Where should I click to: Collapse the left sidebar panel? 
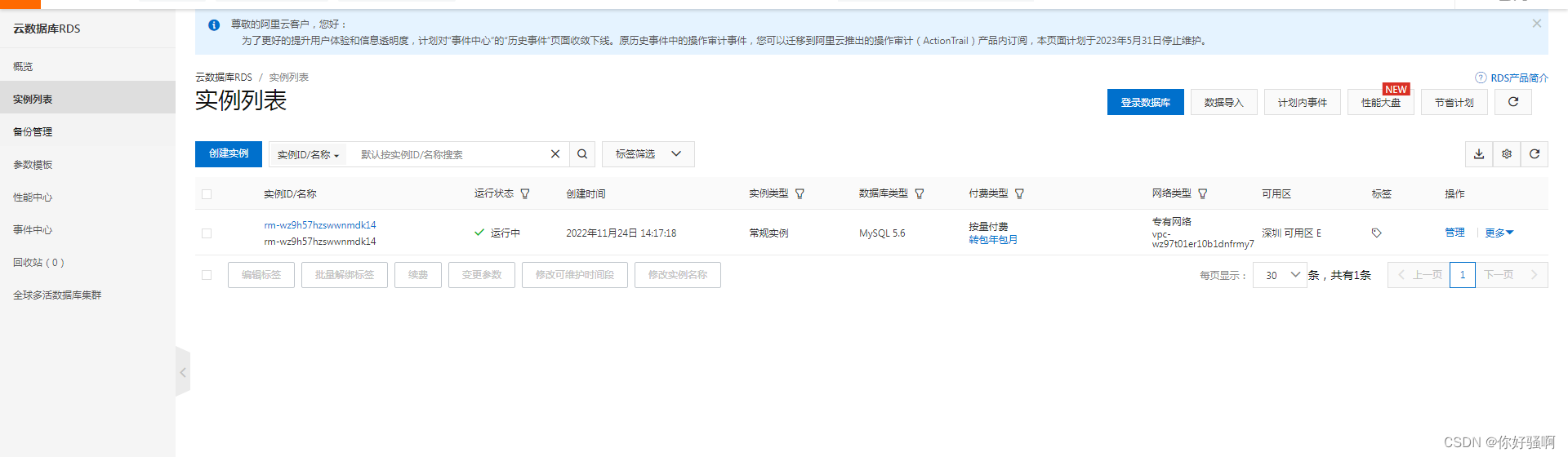183,372
